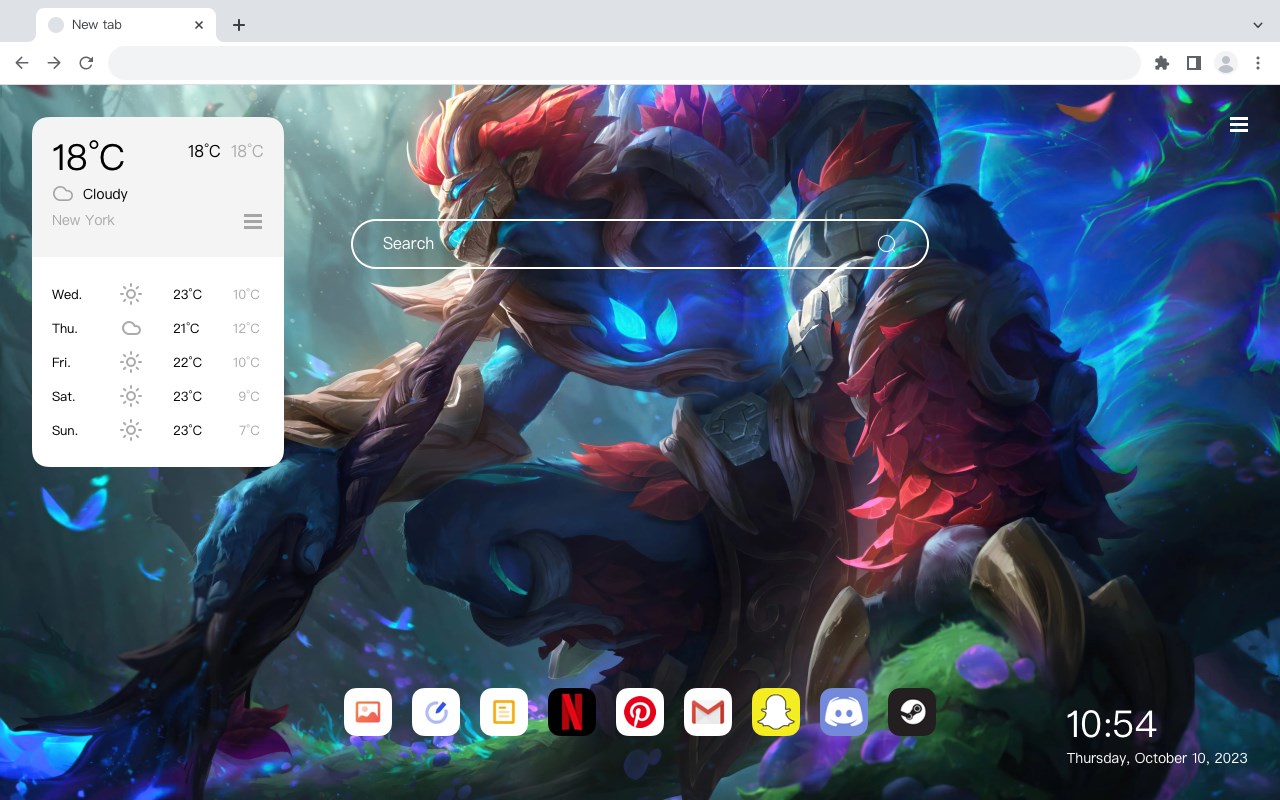Click the Thursday, October 10, 2023 date
The height and width of the screenshot is (800, 1280).
(x=1157, y=758)
